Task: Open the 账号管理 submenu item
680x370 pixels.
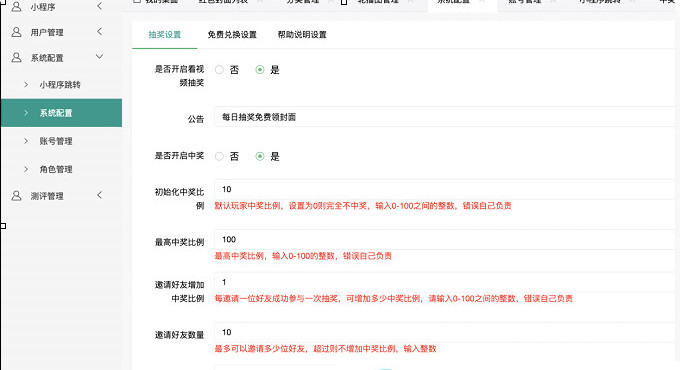Action: [x=62, y=141]
